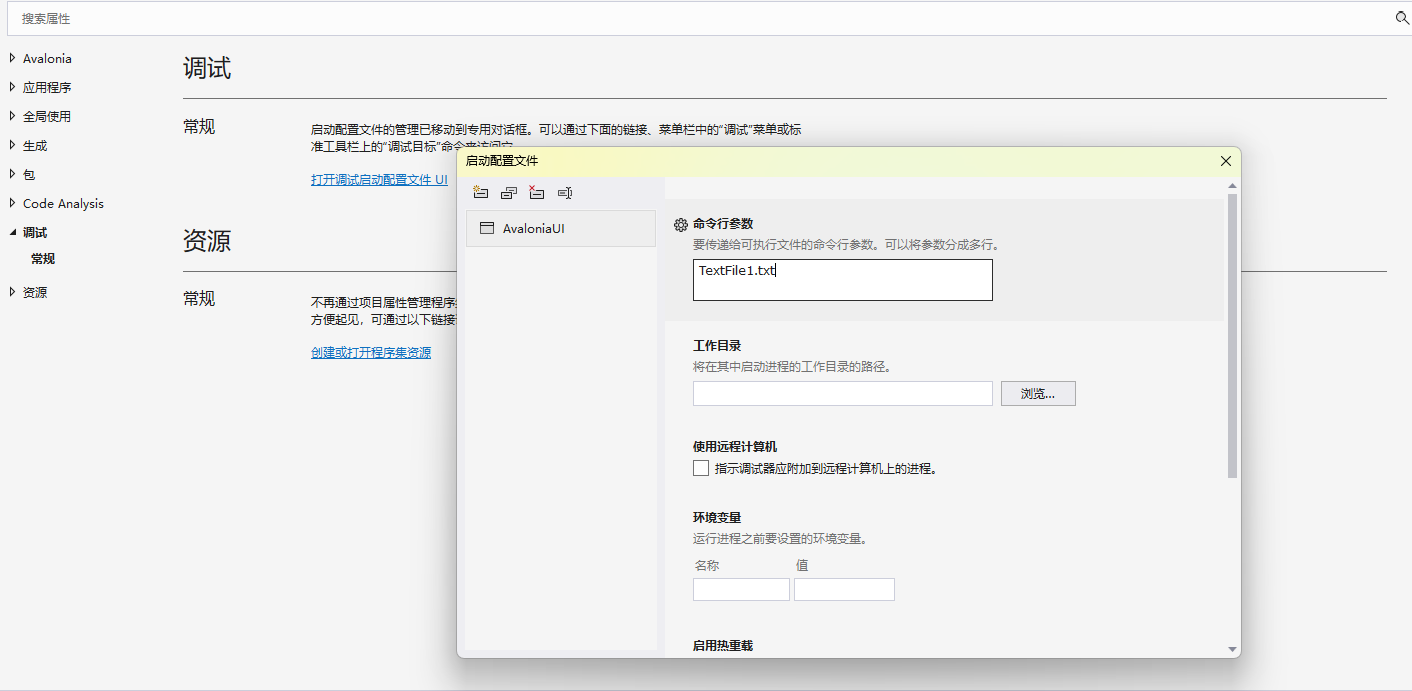
Task: Open the 应用程序 settings category
Action: point(47,87)
